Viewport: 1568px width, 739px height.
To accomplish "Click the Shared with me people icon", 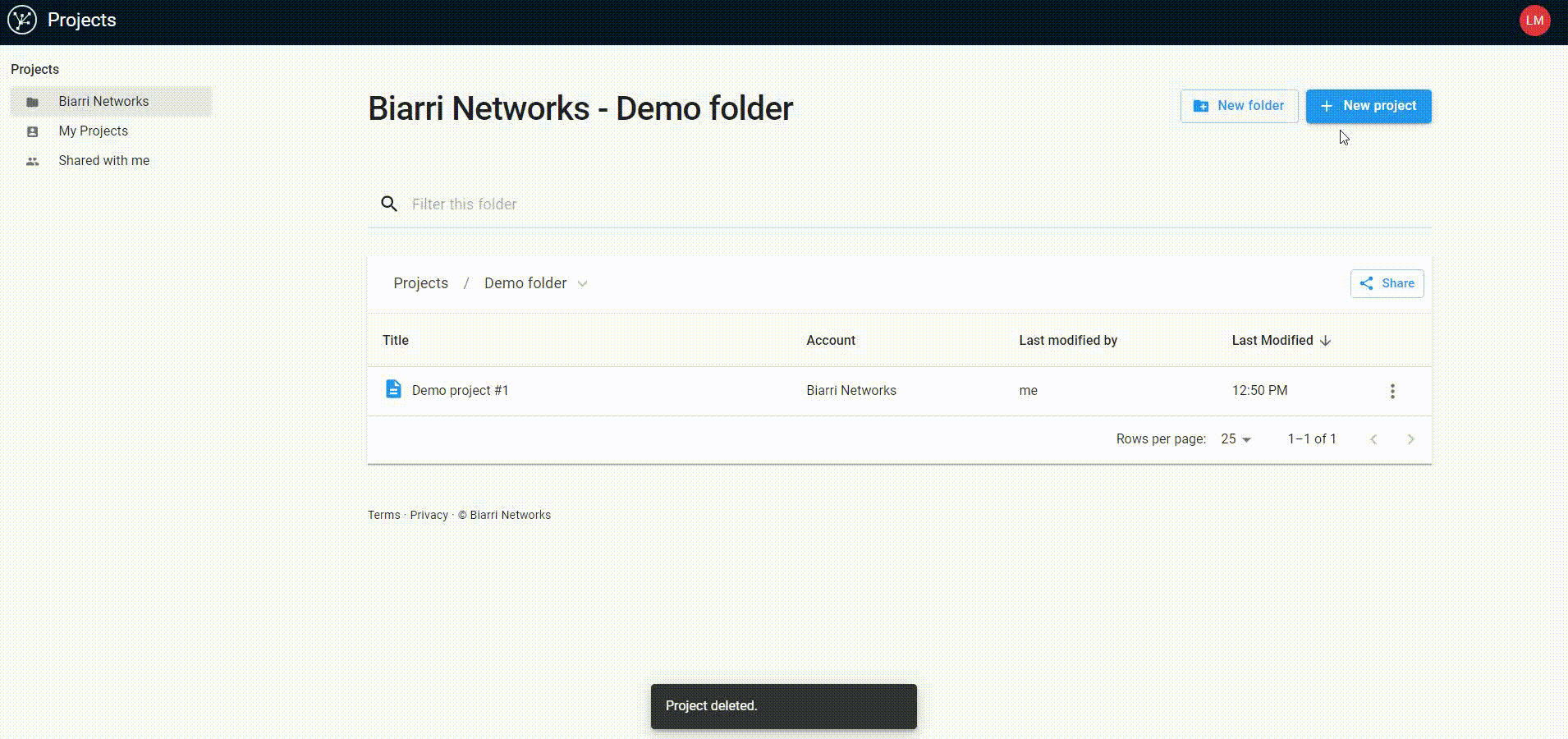I will 33,161.
